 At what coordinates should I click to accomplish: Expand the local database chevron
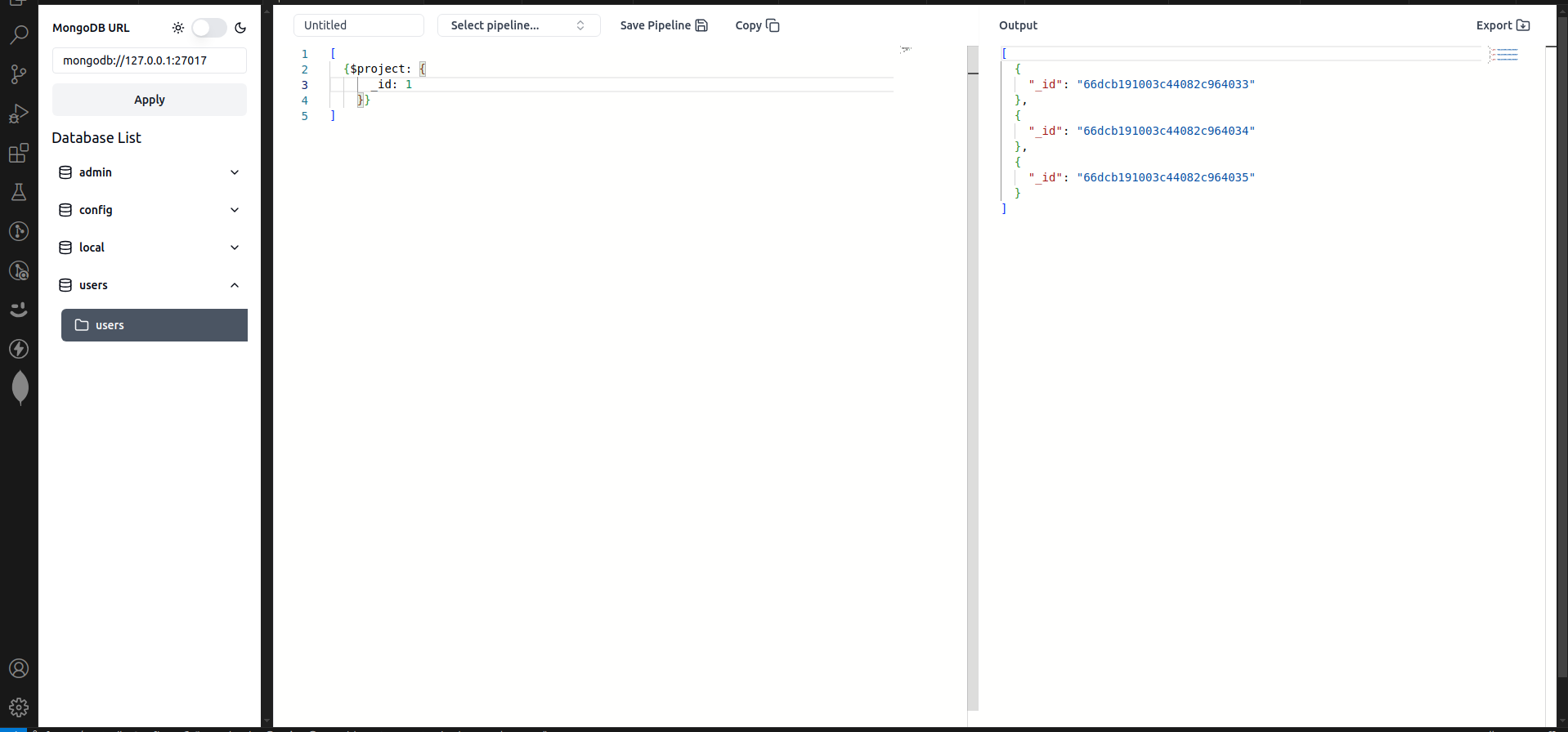[x=235, y=248]
